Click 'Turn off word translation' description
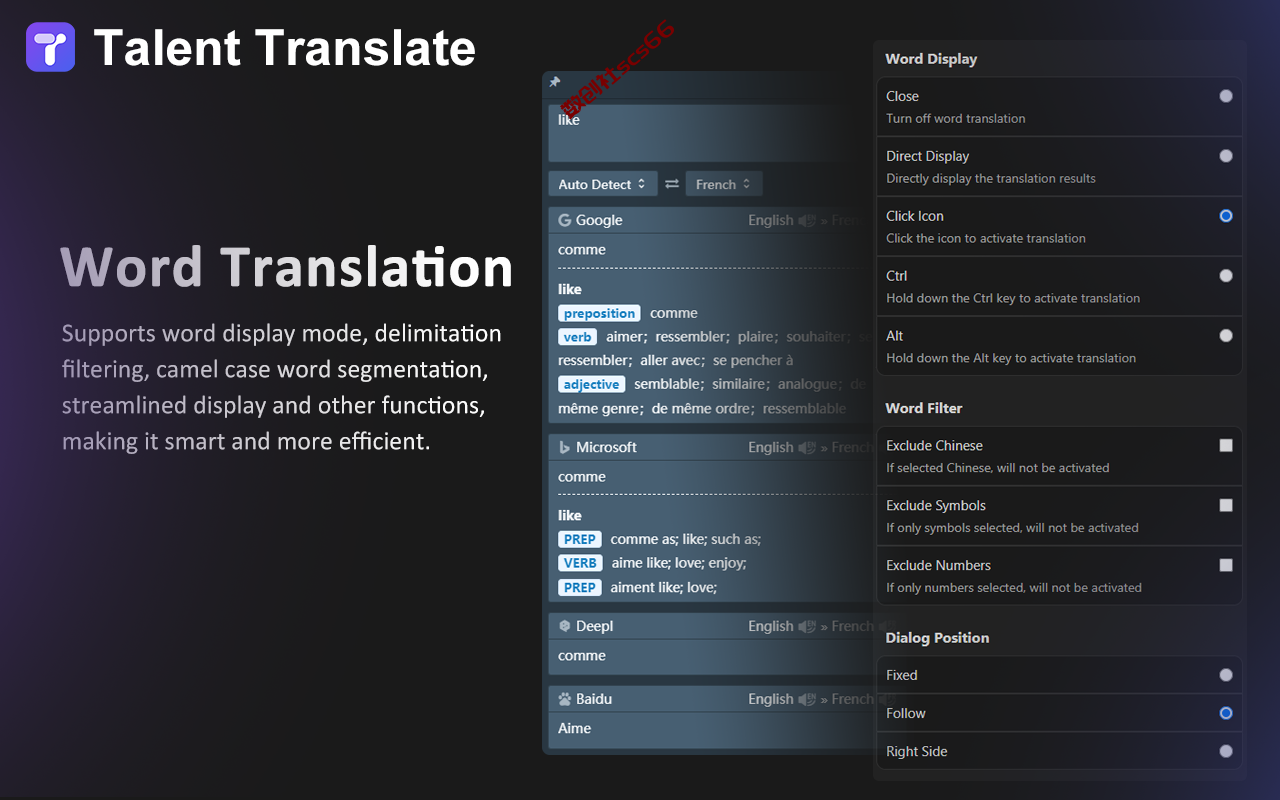 (x=956, y=118)
